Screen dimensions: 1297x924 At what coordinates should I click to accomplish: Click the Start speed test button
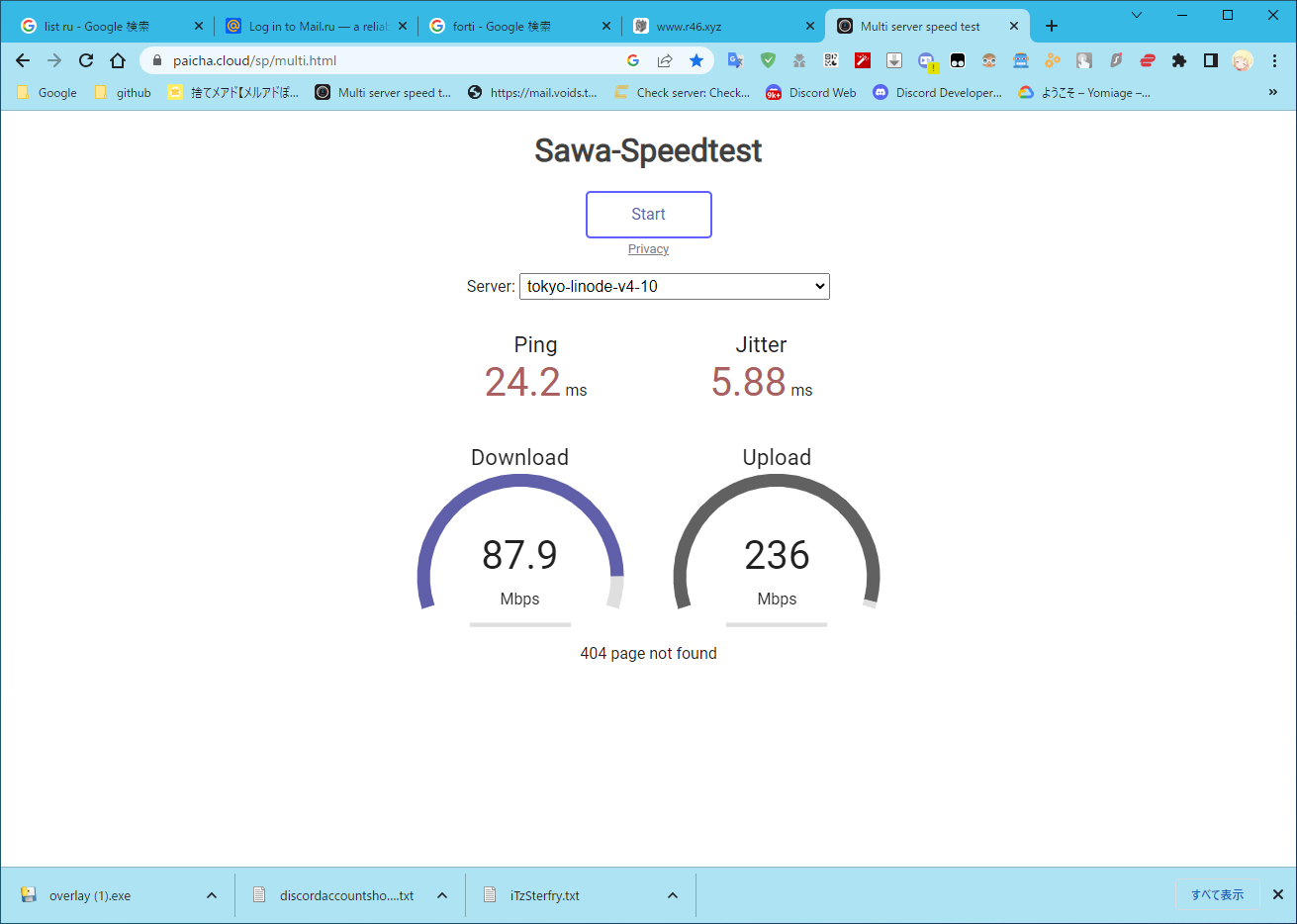pyautogui.click(x=648, y=215)
